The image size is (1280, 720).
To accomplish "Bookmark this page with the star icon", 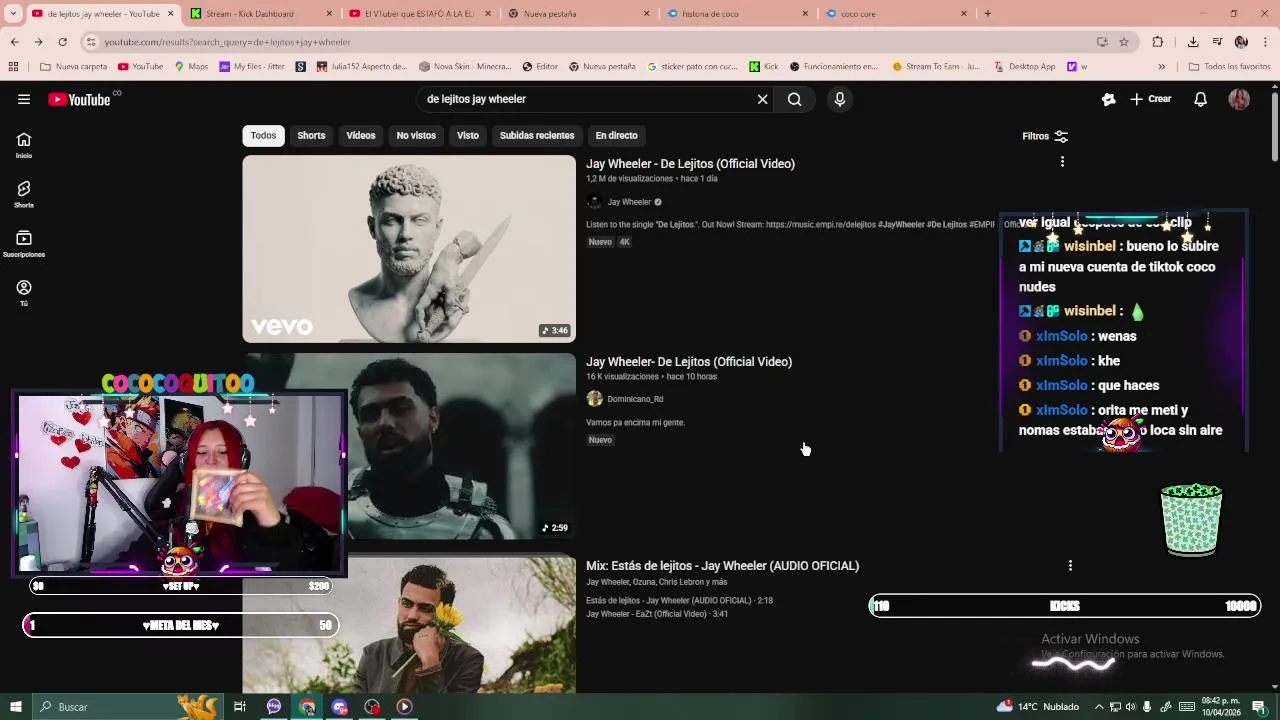I will point(1124,42).
